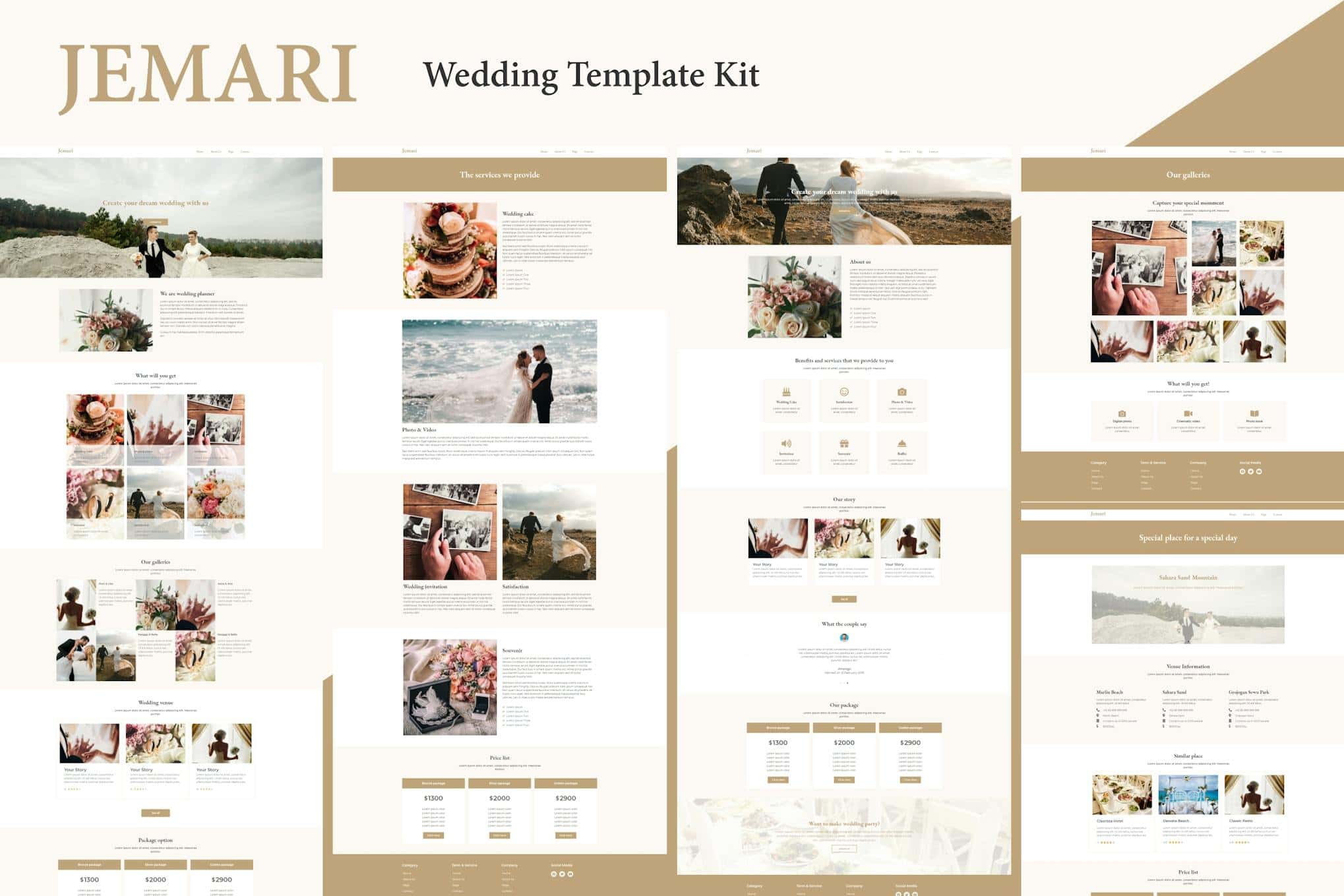1344x896 pixels.
Task: Open Instagram from the footer Social Media icons
Action: [1260, 471]
